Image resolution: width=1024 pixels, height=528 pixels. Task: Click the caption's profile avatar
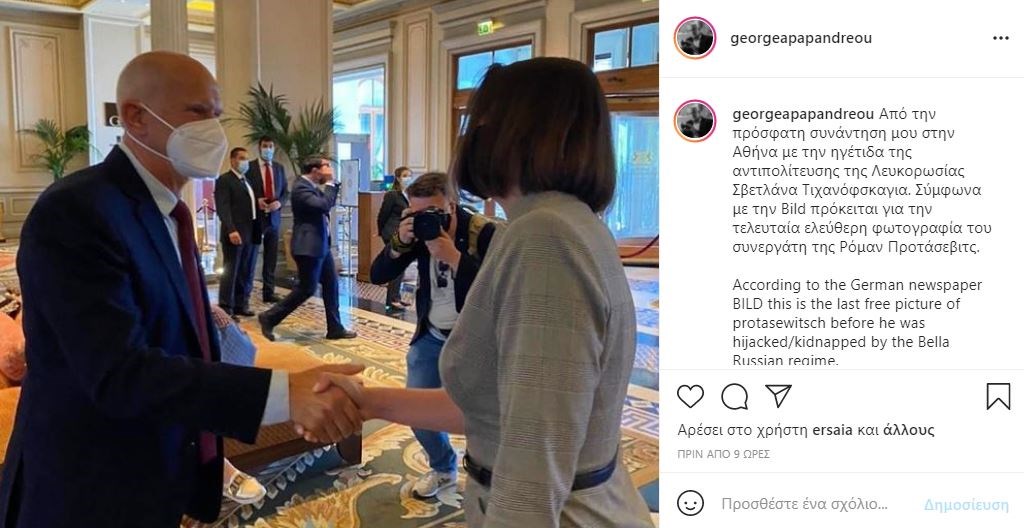(x=695, y=121)
